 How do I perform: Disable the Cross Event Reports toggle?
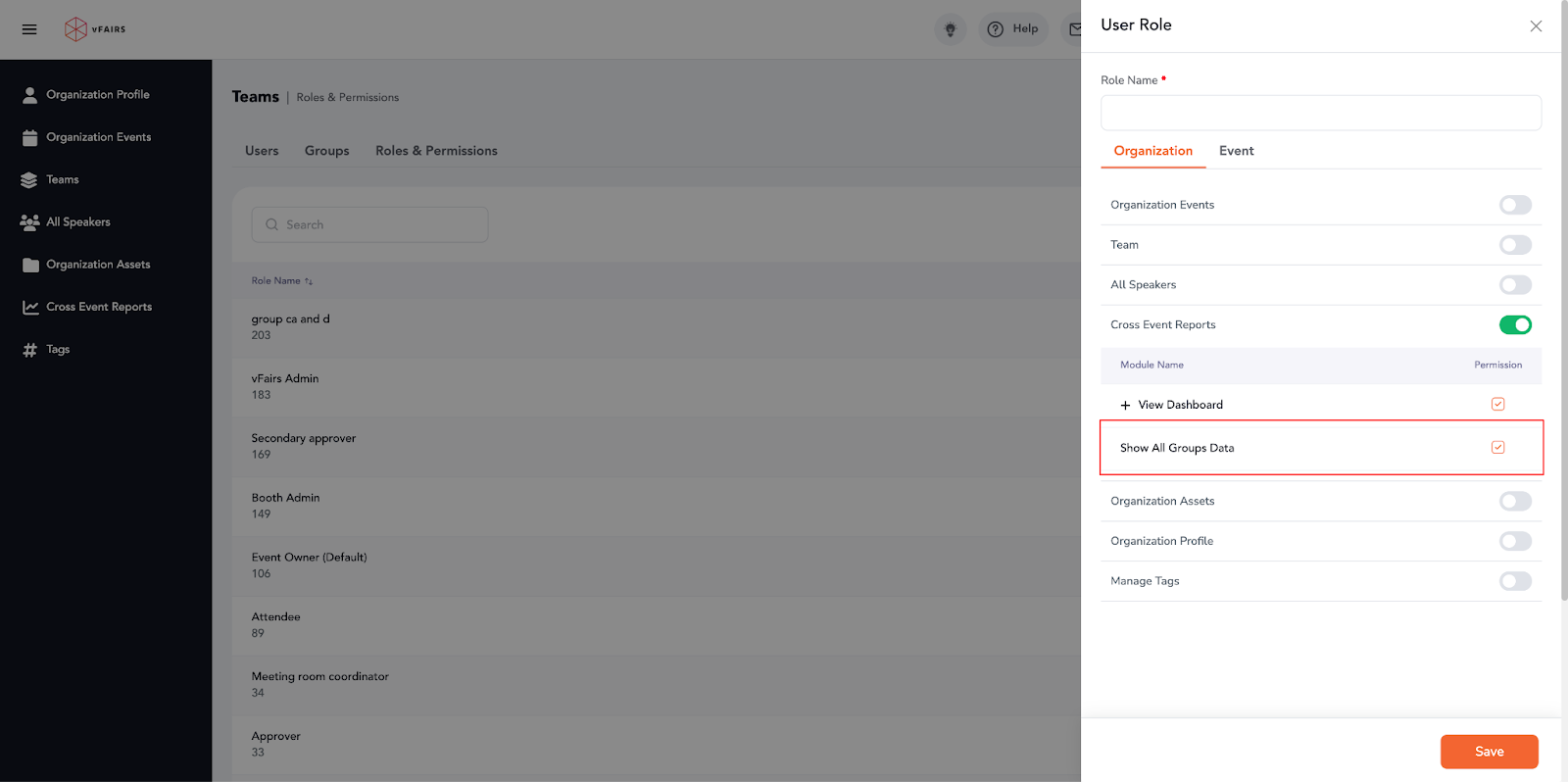1514,325
